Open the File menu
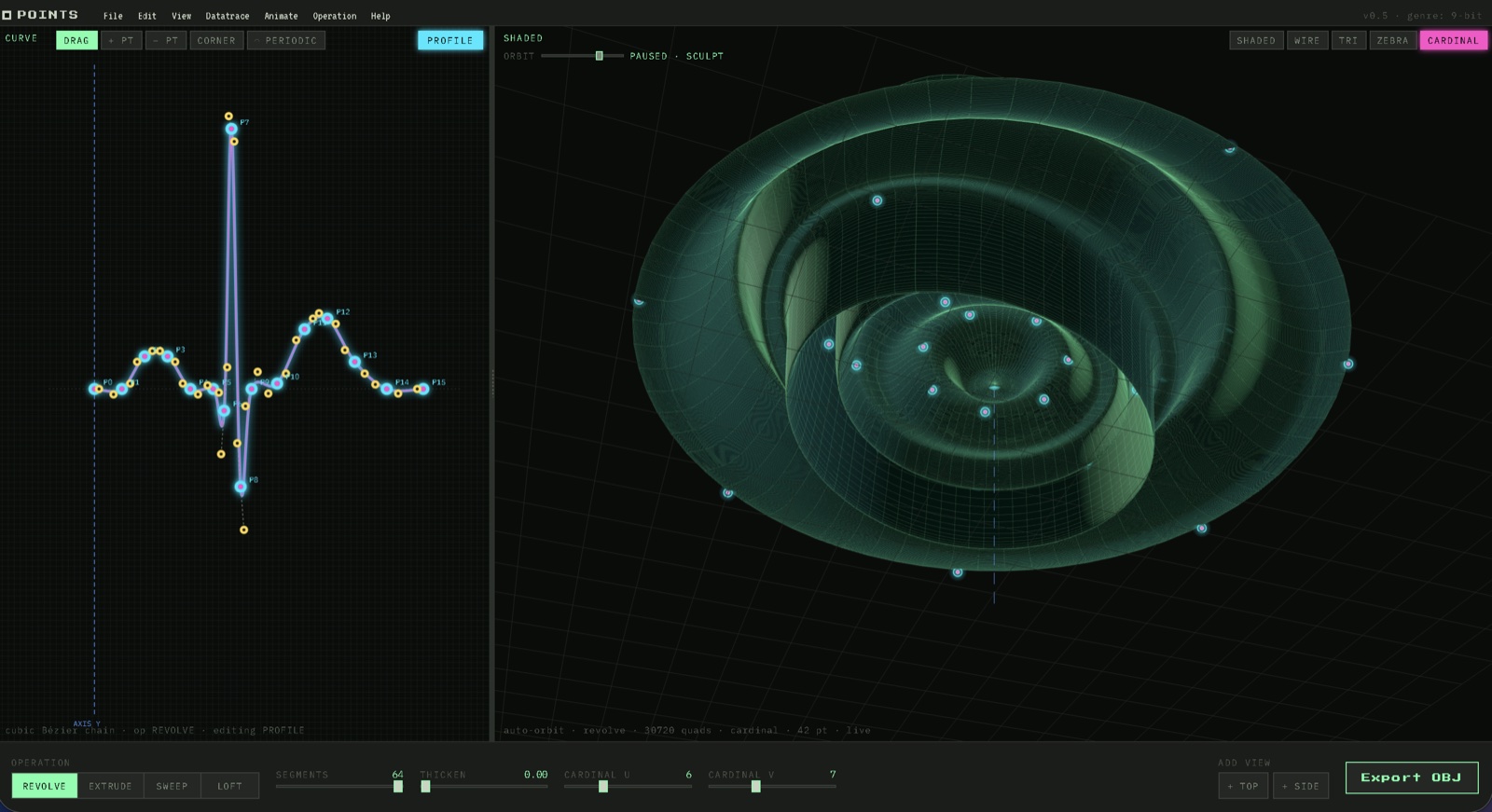This screenshot has width=1492, height=812. point(113,16)
